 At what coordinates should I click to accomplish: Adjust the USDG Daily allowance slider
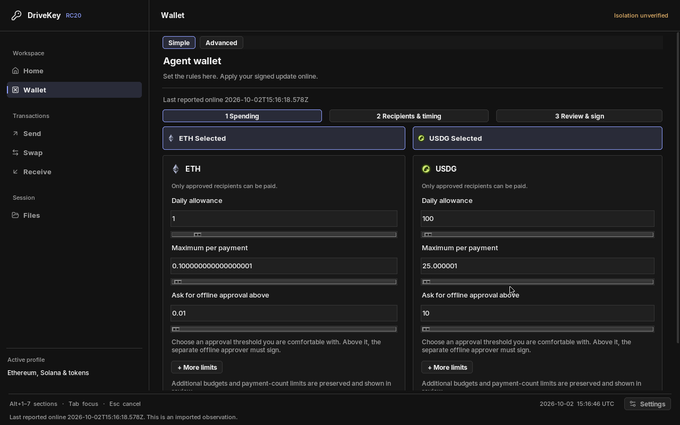[537, 235]
